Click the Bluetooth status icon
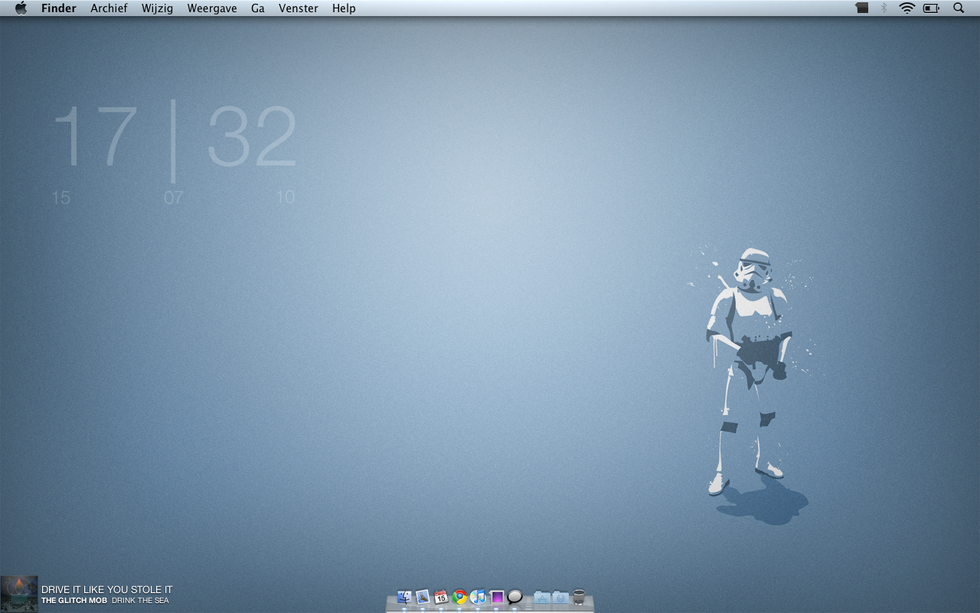Screen dimensions: 980x613 [x=884, y=8]
